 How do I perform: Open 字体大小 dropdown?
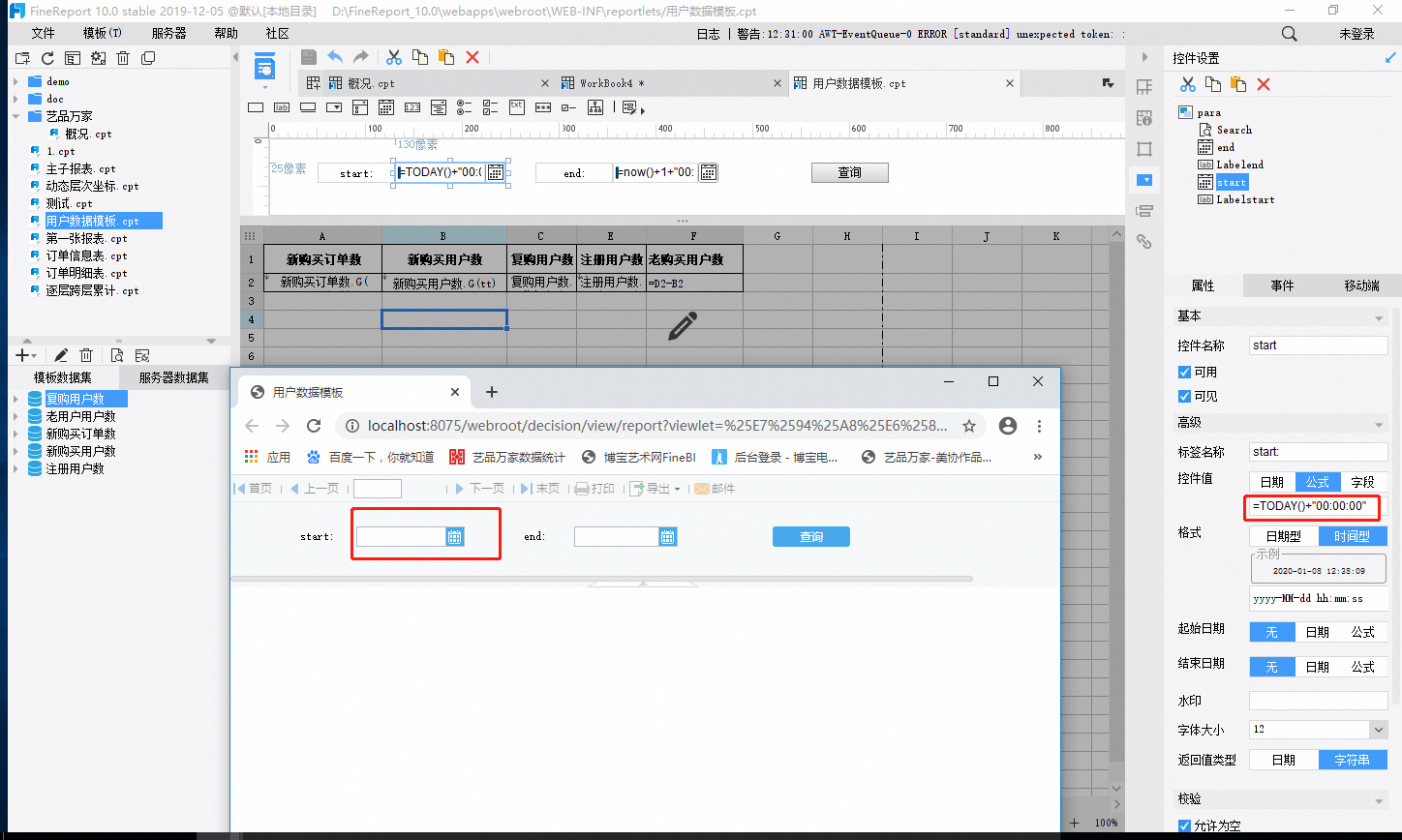1378,730
